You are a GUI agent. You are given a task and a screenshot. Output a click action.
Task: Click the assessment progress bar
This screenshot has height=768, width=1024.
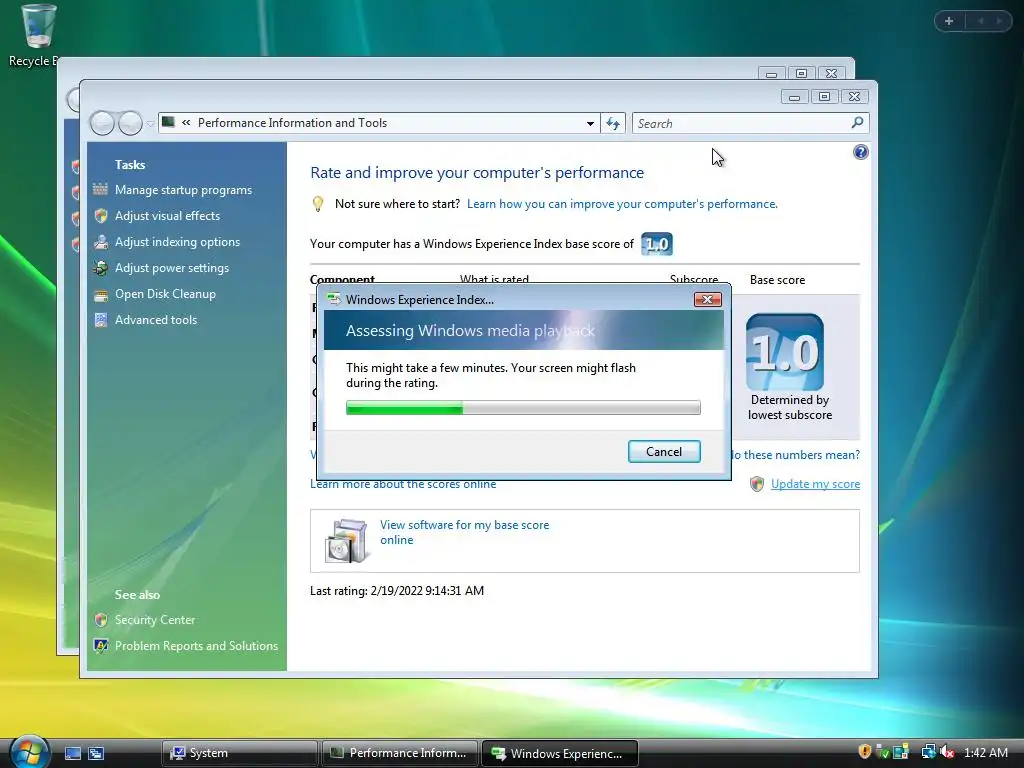tap(523, 408)
